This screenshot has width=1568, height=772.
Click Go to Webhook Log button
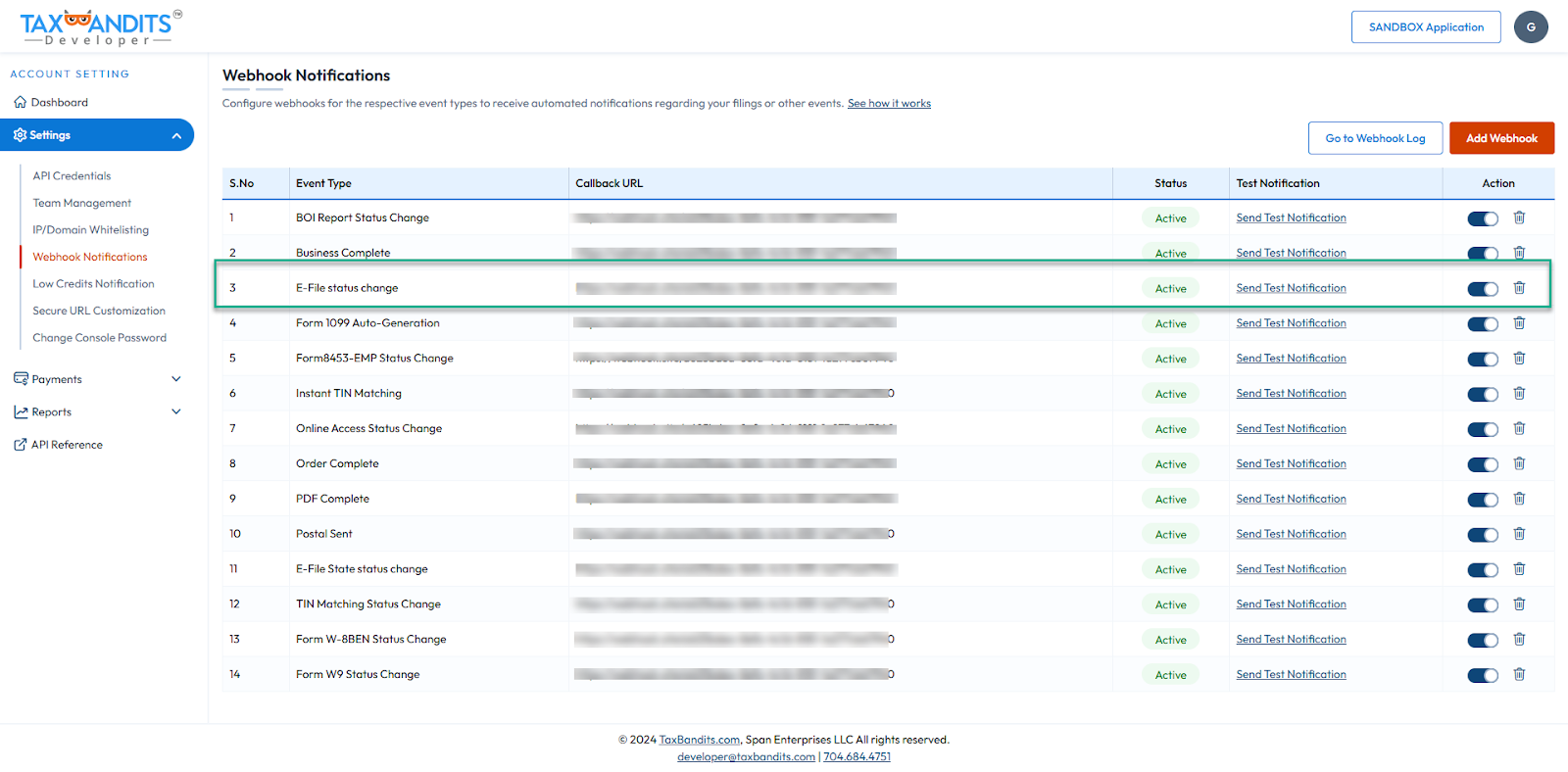(x=1375, y=138)
